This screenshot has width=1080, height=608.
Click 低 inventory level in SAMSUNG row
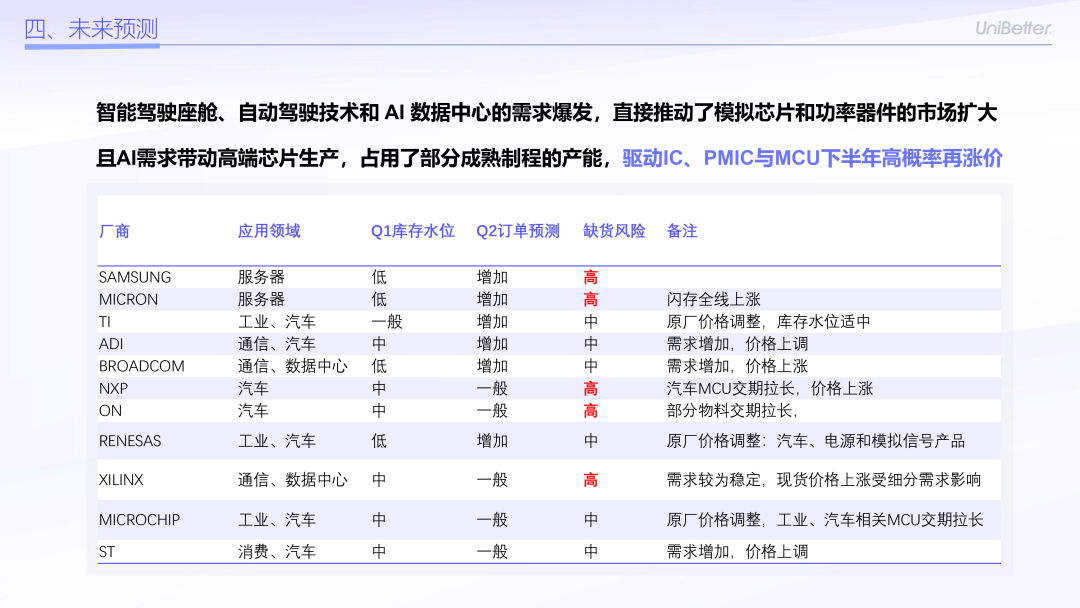click(379, 277)
